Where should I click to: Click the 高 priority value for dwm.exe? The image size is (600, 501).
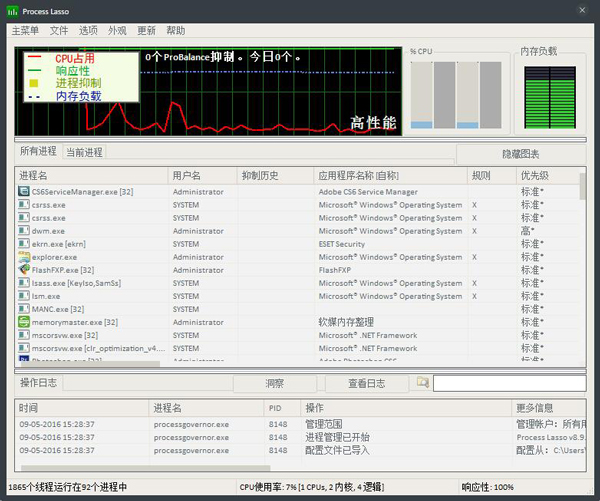(x=527, y=231)
